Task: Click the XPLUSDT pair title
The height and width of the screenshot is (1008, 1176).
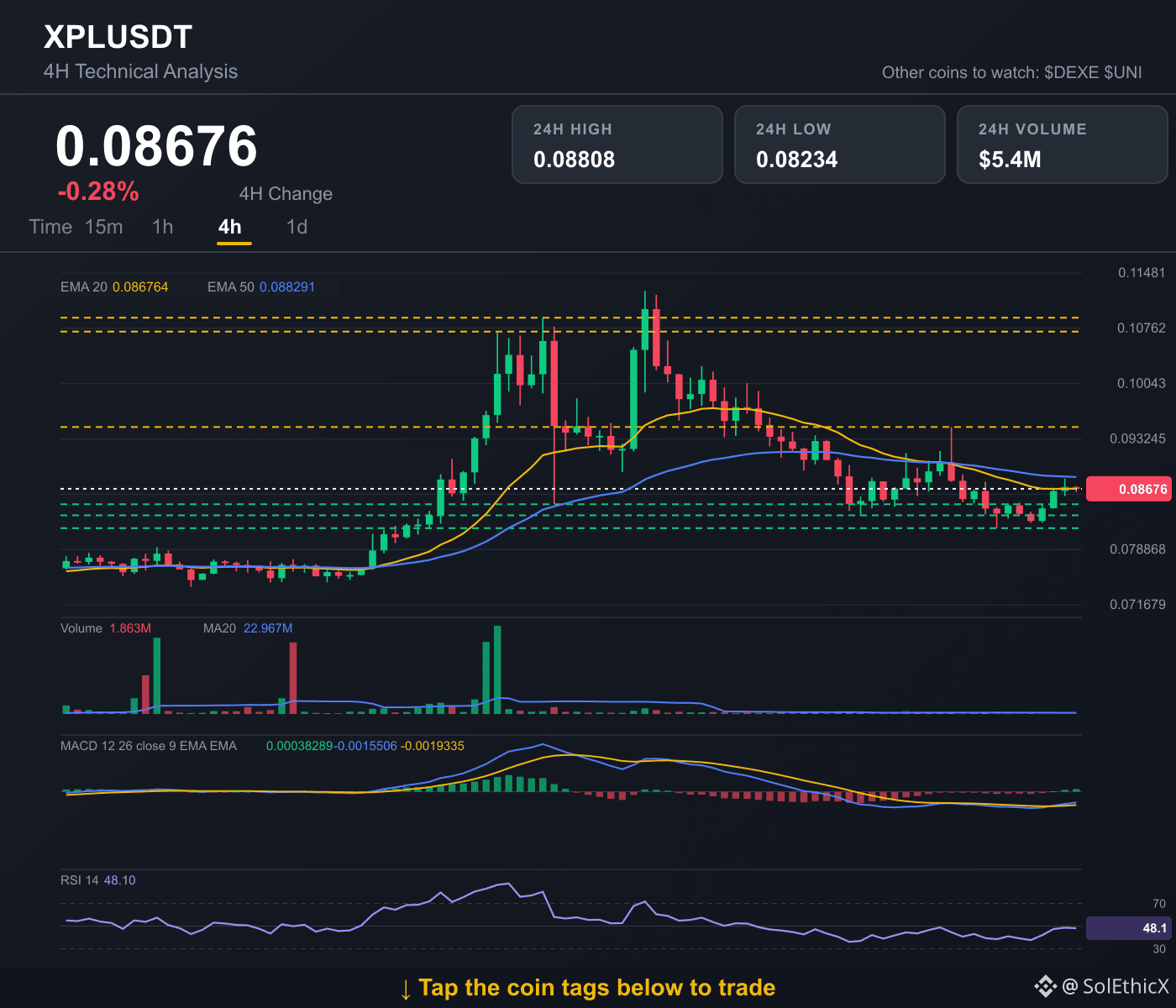Action: click(x=118, y=37)
